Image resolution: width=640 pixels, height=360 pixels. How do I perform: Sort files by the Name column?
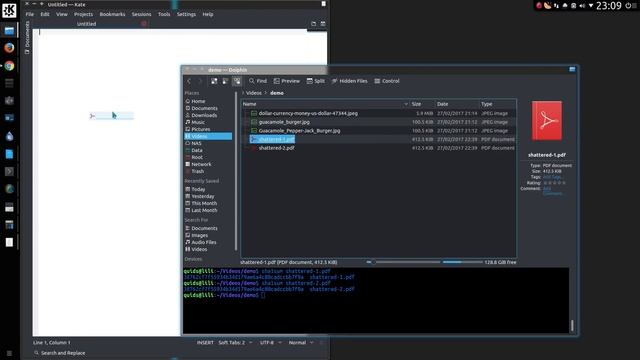(x=325, y=104)
